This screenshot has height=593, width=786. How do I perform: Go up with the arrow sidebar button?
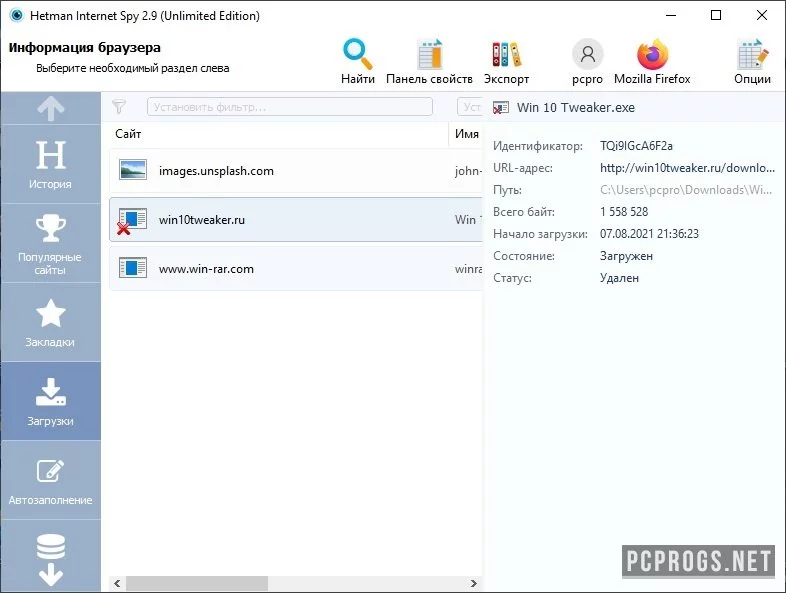(51, 108)
